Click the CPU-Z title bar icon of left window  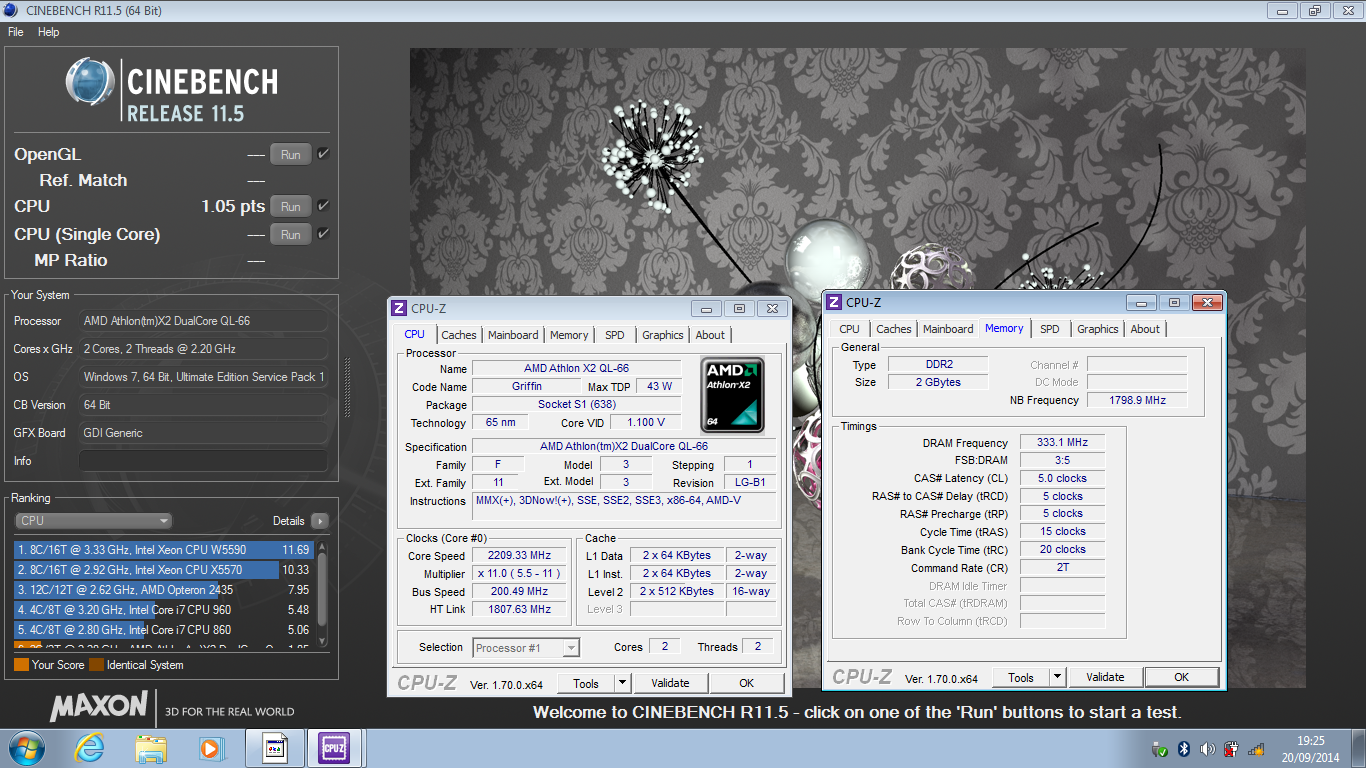click(x=399, y=309)
